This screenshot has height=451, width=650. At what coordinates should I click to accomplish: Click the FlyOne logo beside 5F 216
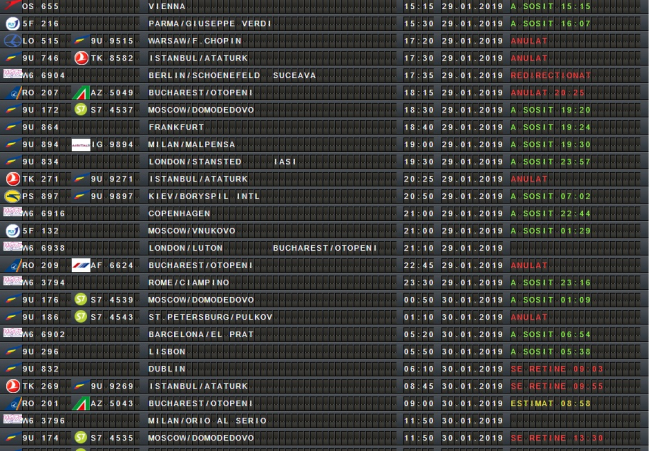pyautogui.click(x=12, y=24)
